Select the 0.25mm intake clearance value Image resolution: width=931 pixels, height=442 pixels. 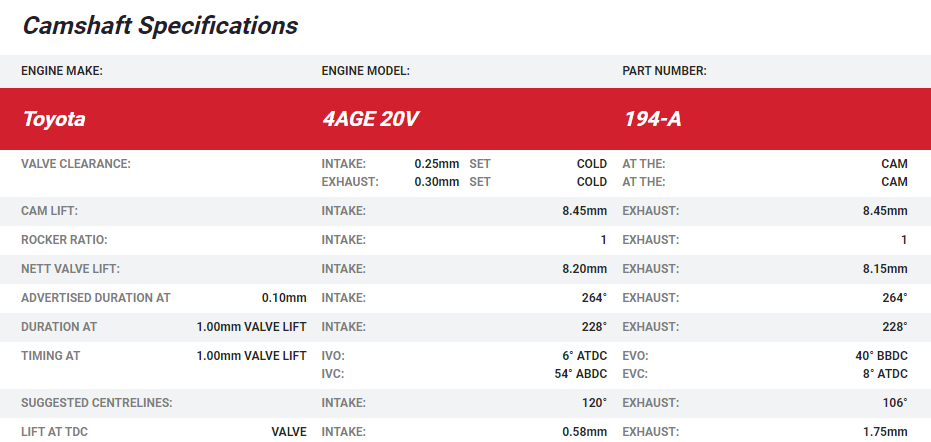(436, 164)
